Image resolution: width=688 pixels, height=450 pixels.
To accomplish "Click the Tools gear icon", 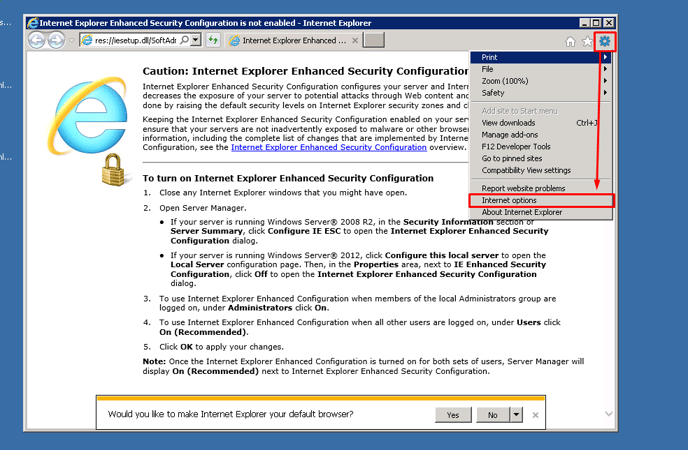I will coord(605,41).
